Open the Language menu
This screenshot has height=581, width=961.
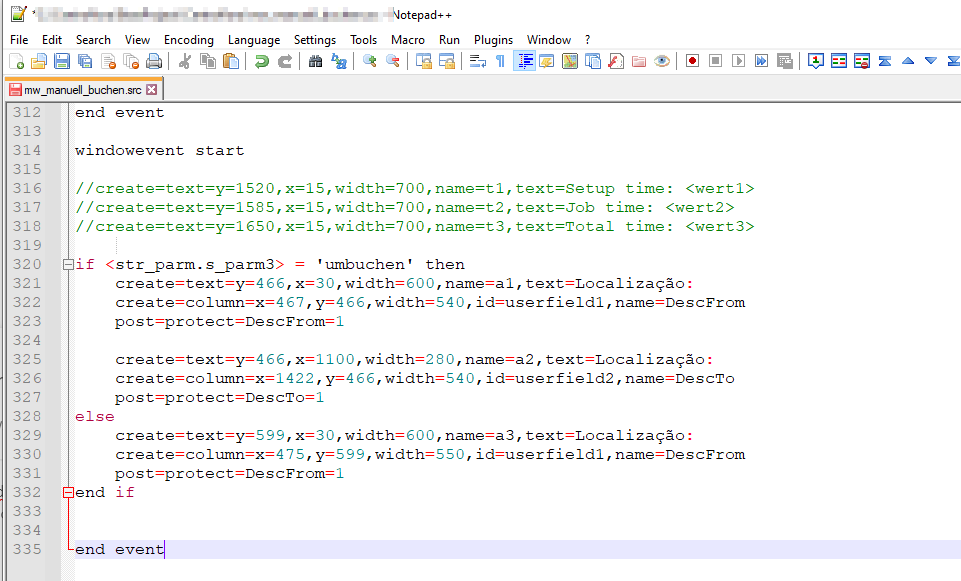[x=254, y=40]
